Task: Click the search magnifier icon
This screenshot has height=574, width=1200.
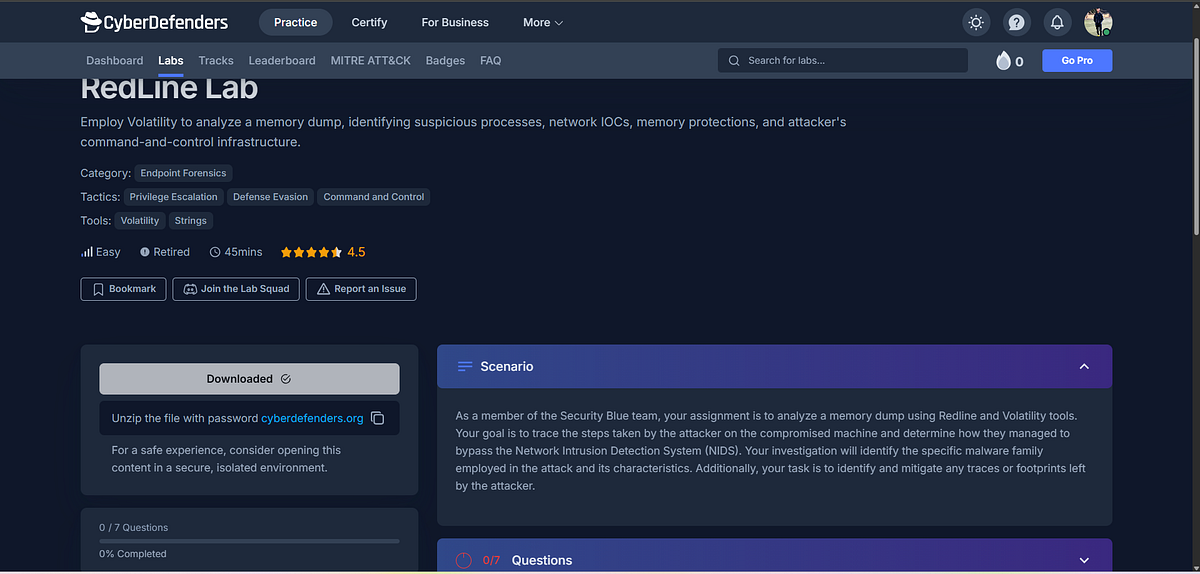Action: point(735,61)
